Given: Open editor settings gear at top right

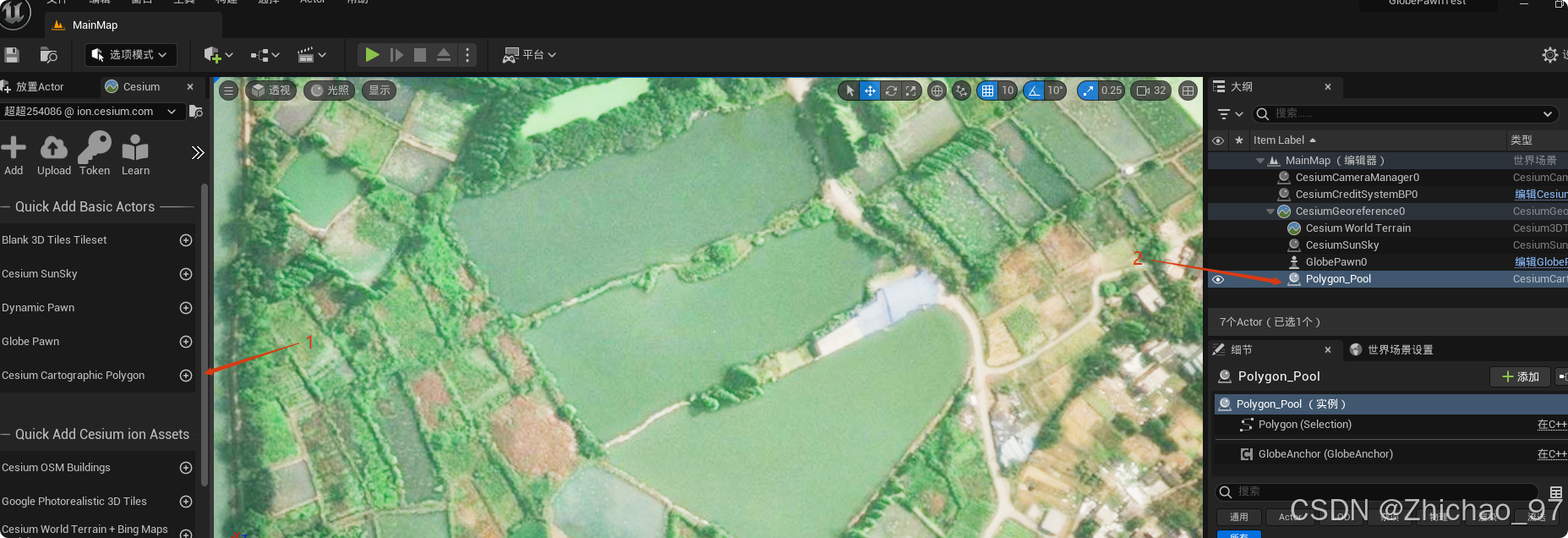Looking at the screenshot, I should tap(1549, 55).
